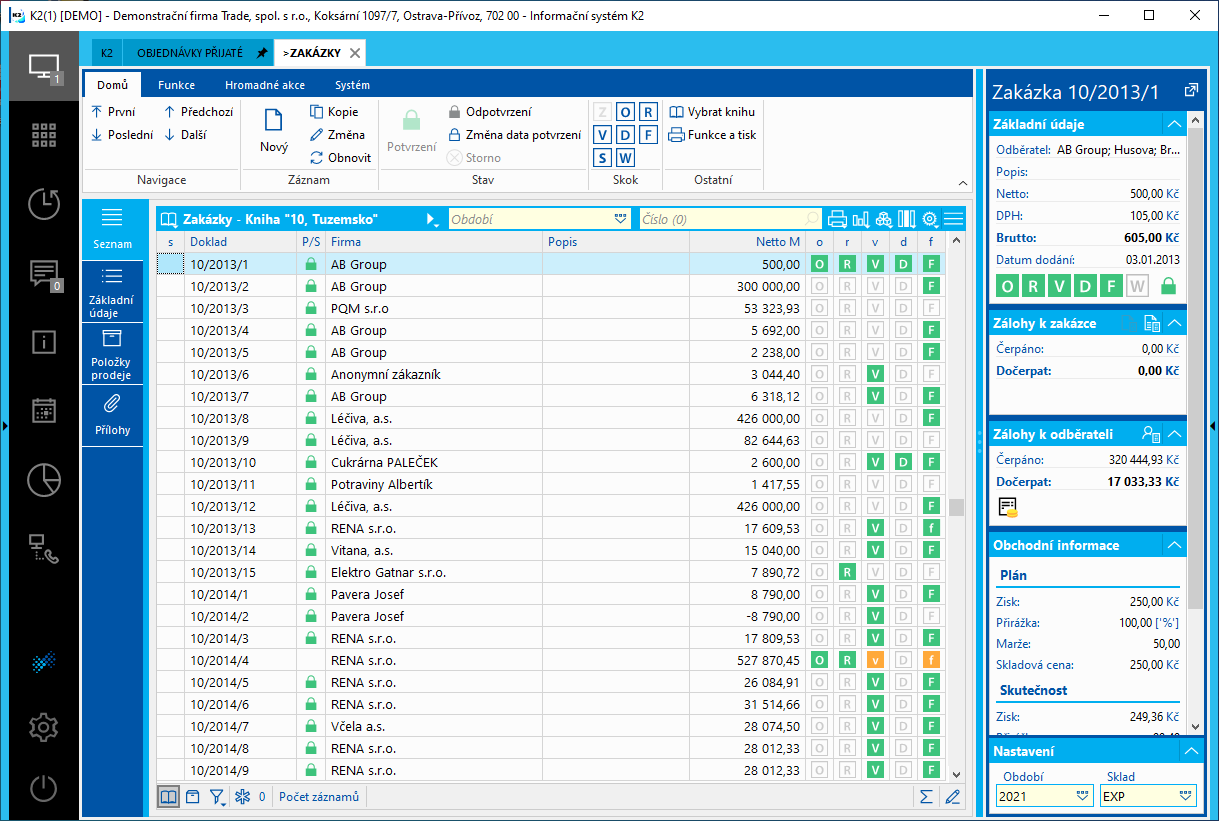Screen dimensions: 1219x821
Task: Create a new record with Nový
Action: 273,130
